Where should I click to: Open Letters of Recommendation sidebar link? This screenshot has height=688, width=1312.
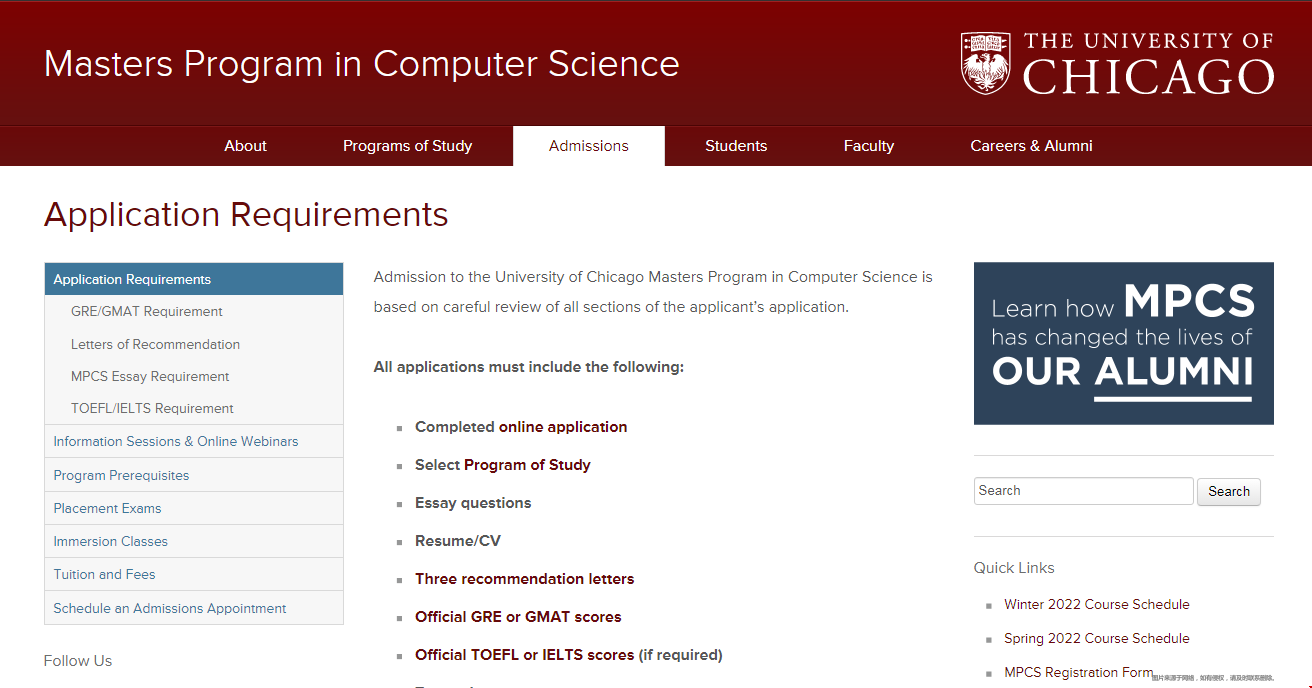155,344
